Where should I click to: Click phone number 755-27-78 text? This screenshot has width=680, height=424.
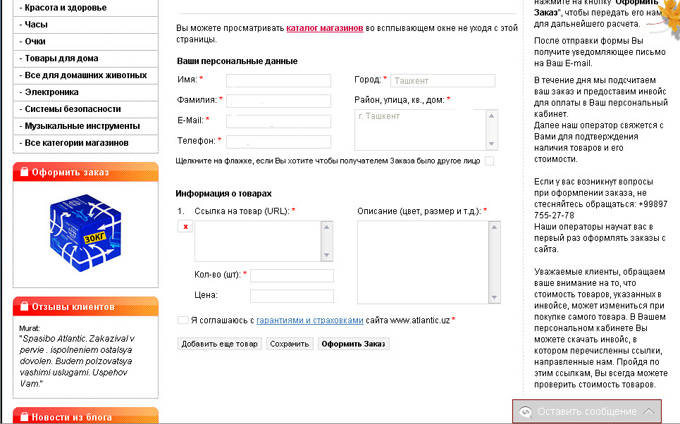tap(554, 215)
